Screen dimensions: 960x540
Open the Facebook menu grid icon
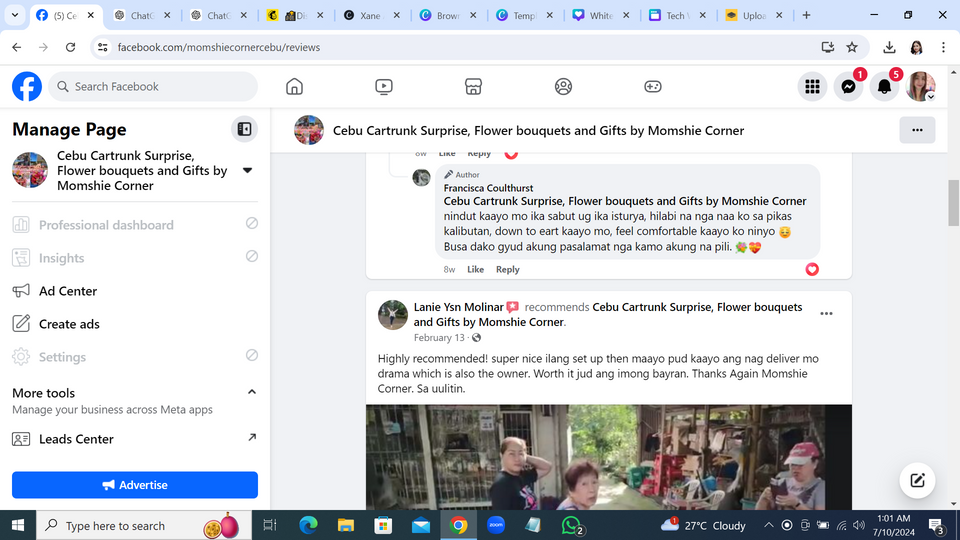(812, 87)
